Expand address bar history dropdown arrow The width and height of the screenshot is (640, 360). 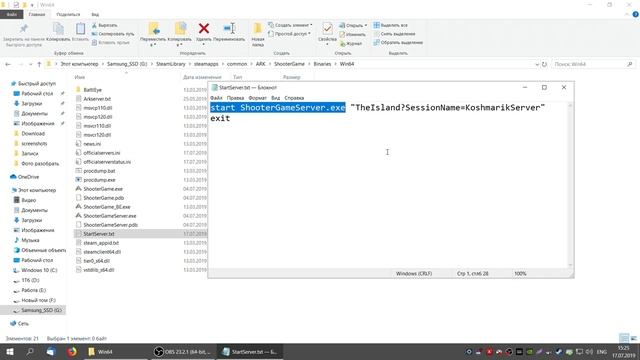coord(537,64)
